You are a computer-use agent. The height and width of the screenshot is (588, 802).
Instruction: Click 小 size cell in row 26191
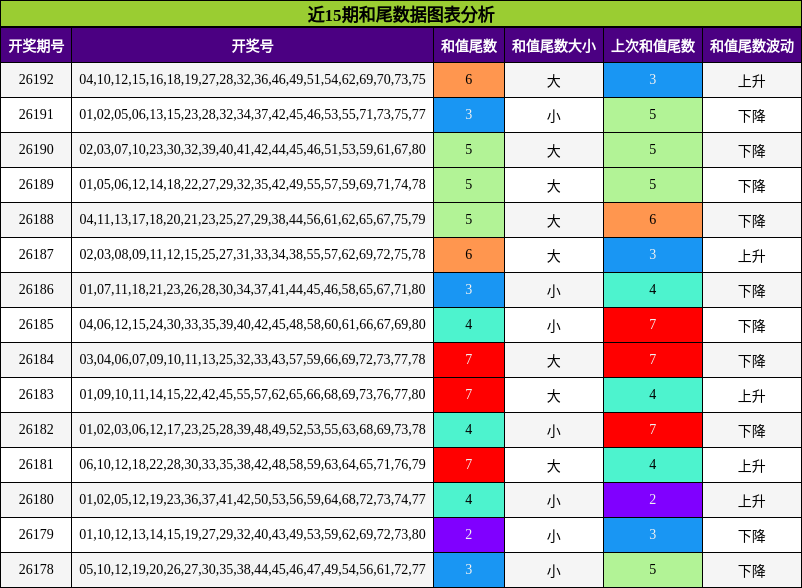click(x=554, y=115)
